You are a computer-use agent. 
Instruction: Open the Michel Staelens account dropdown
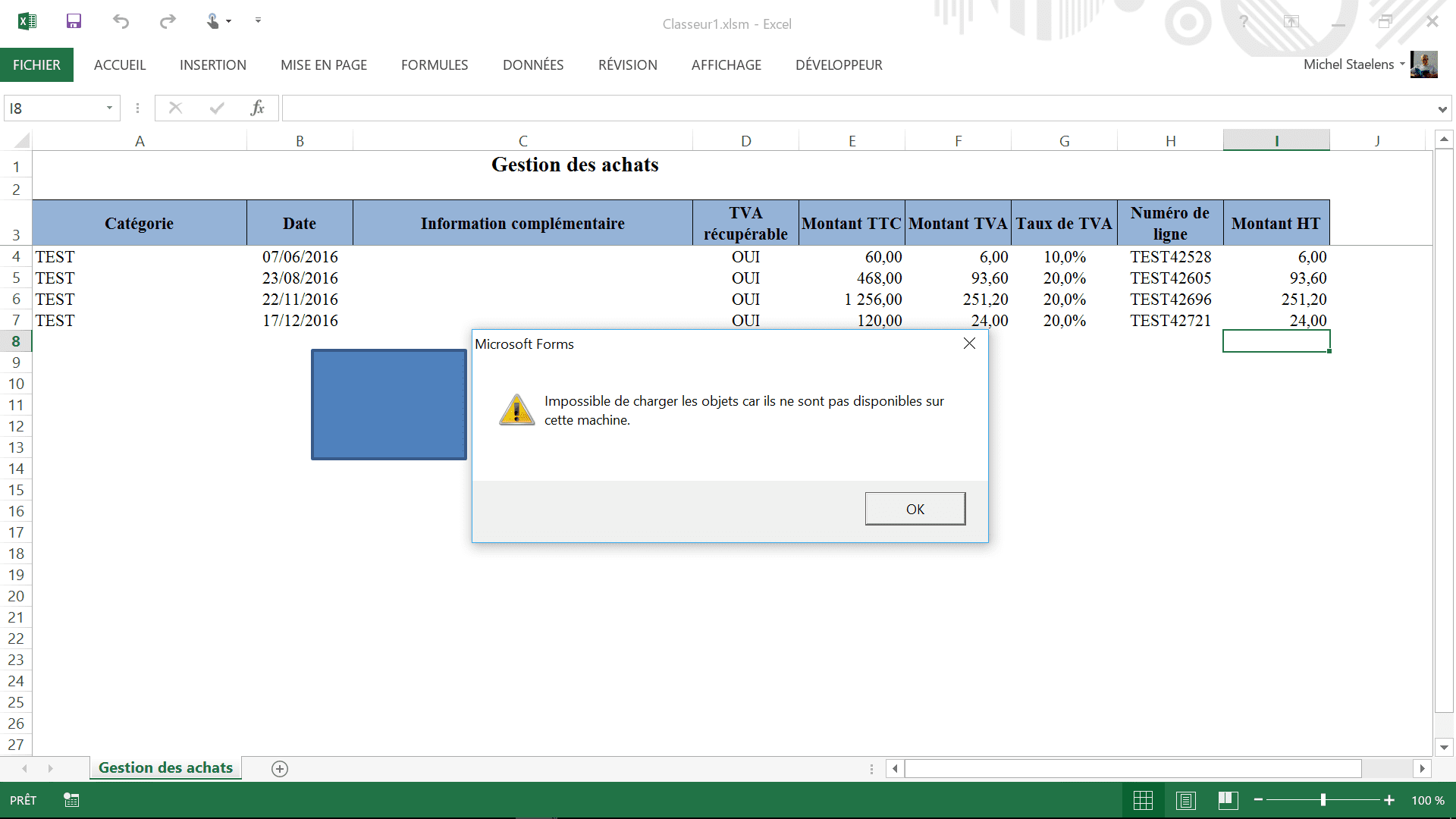tap(1402, 64)
